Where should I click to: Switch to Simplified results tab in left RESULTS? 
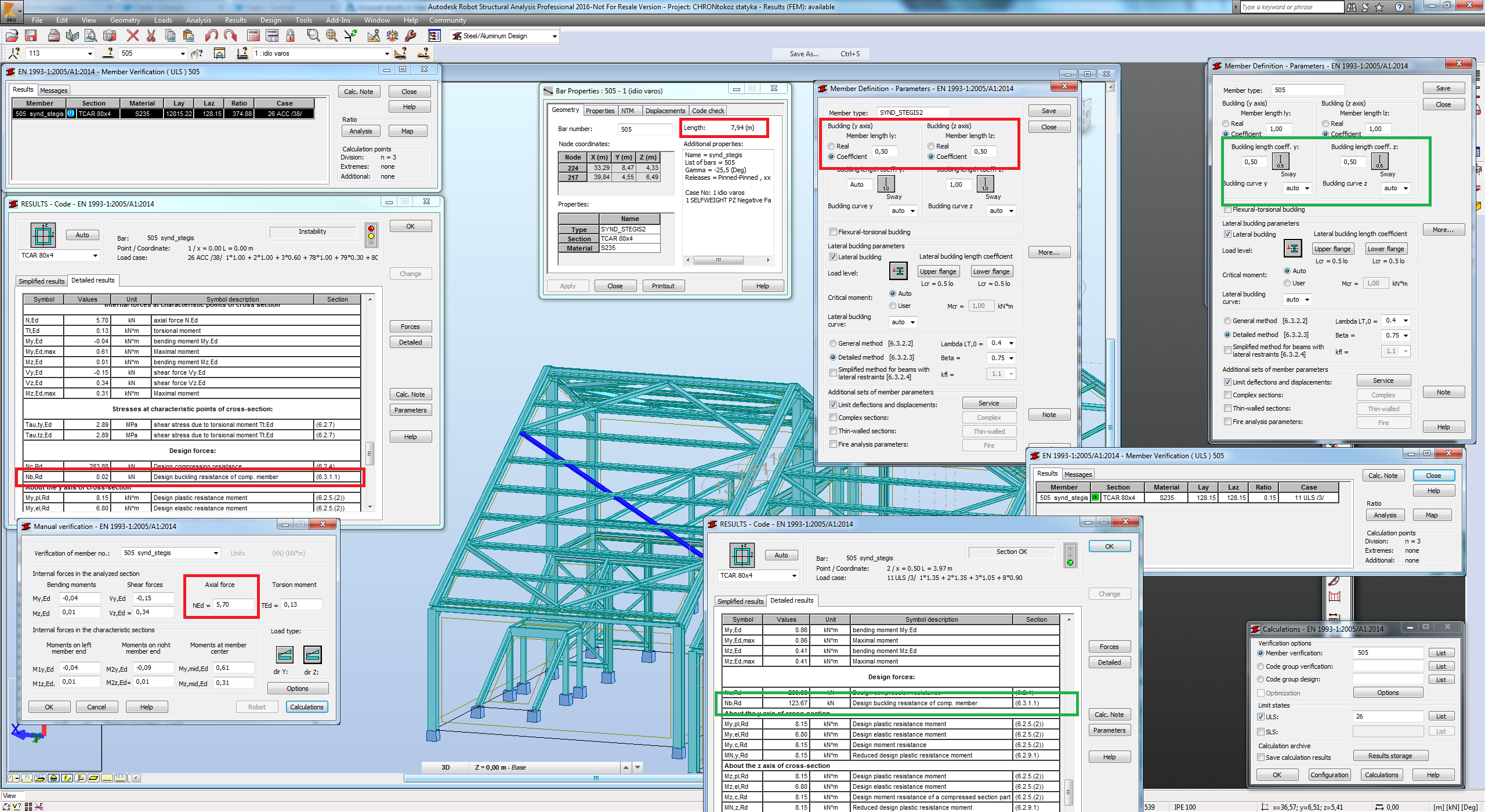(41, 281)
